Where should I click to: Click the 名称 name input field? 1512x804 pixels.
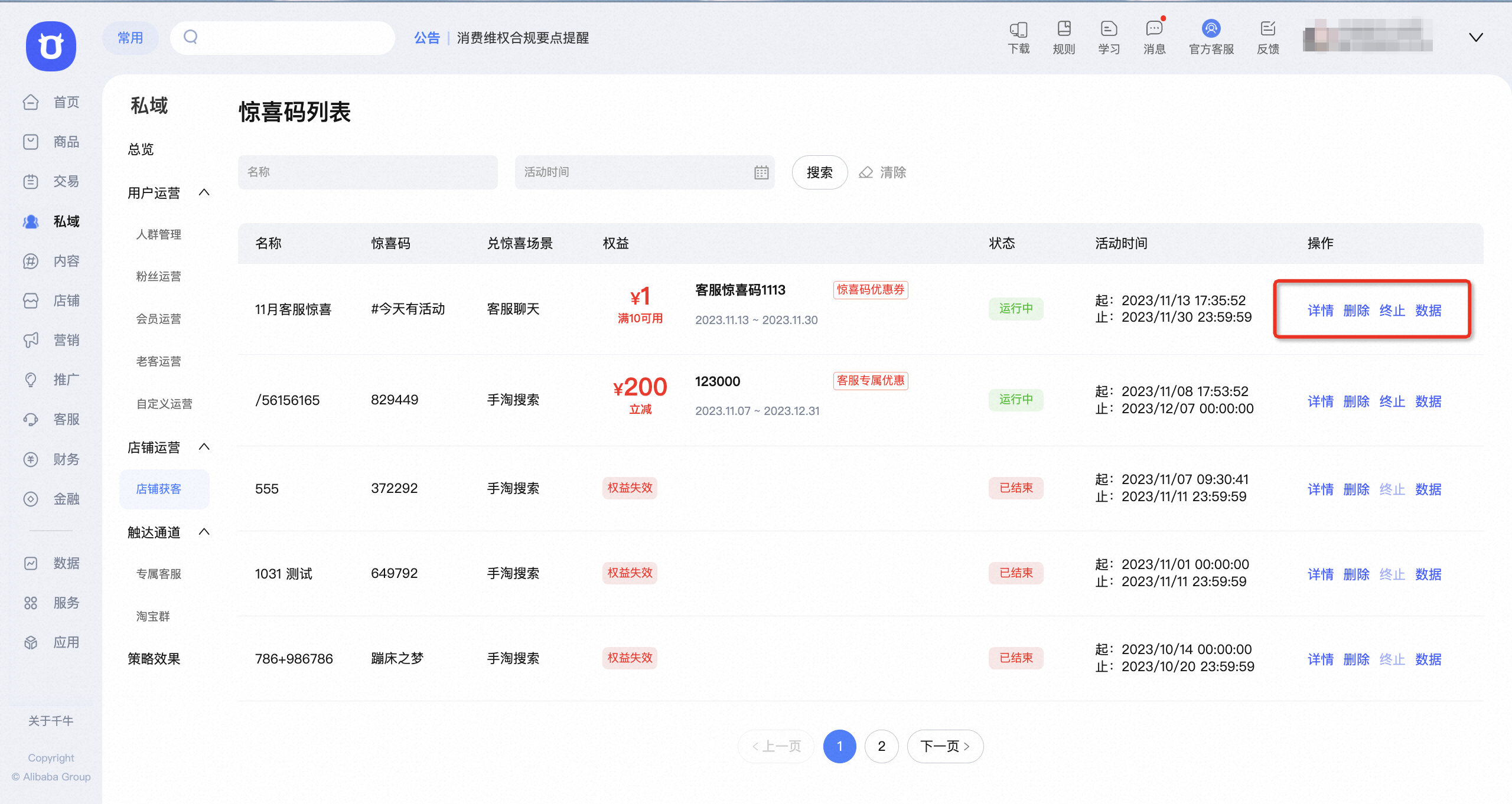(367, 172)
